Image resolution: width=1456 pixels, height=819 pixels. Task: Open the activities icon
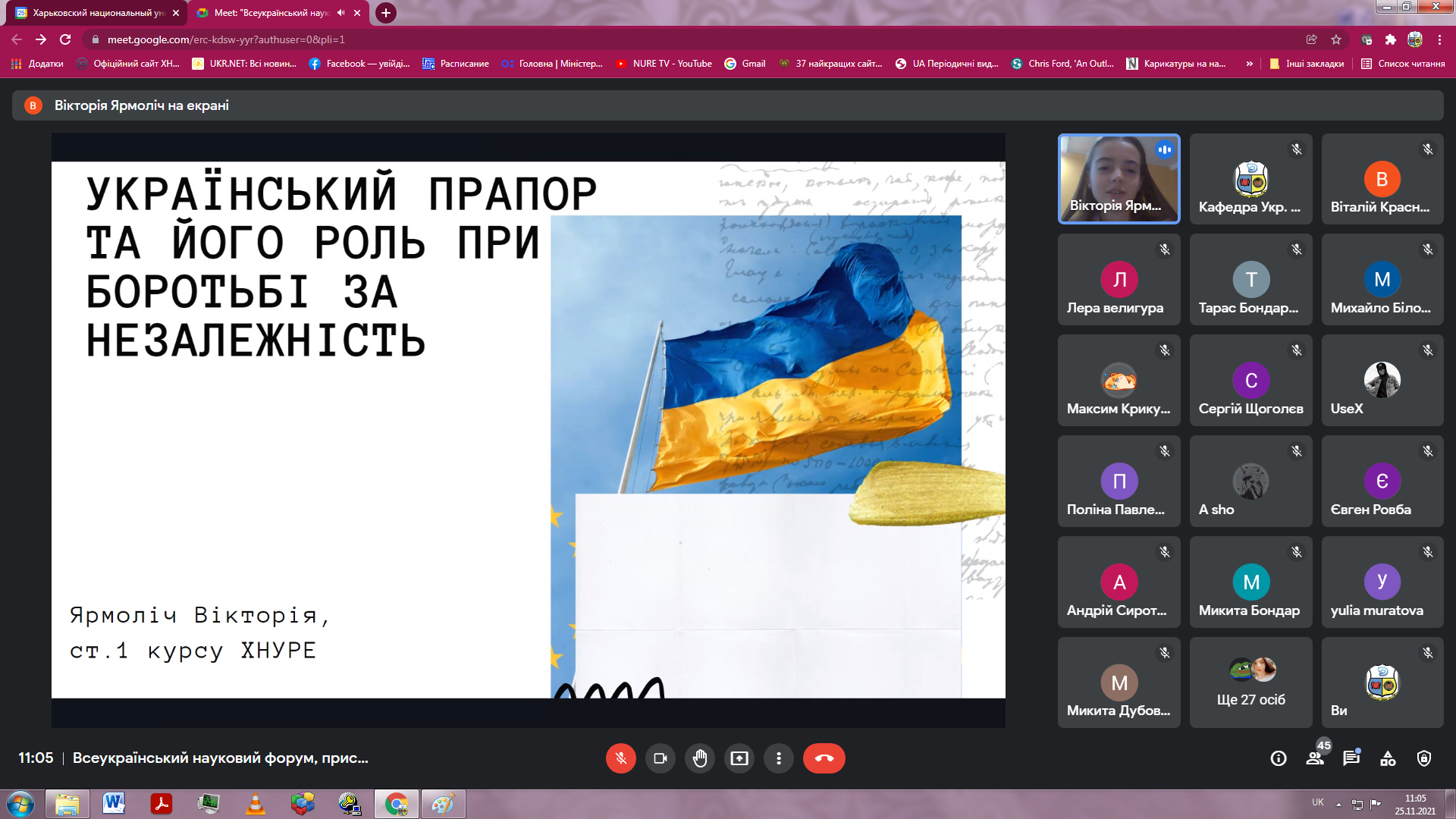[1388, 758]
